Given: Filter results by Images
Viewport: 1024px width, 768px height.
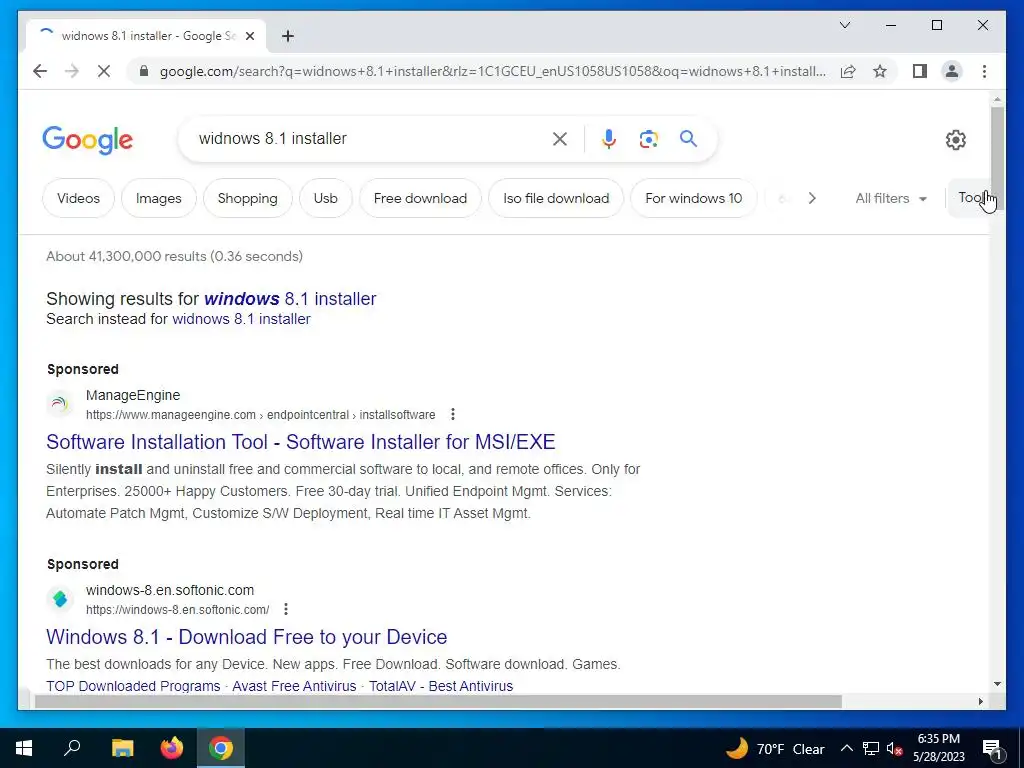Looking at the screenshot, I should coord(159,199).
